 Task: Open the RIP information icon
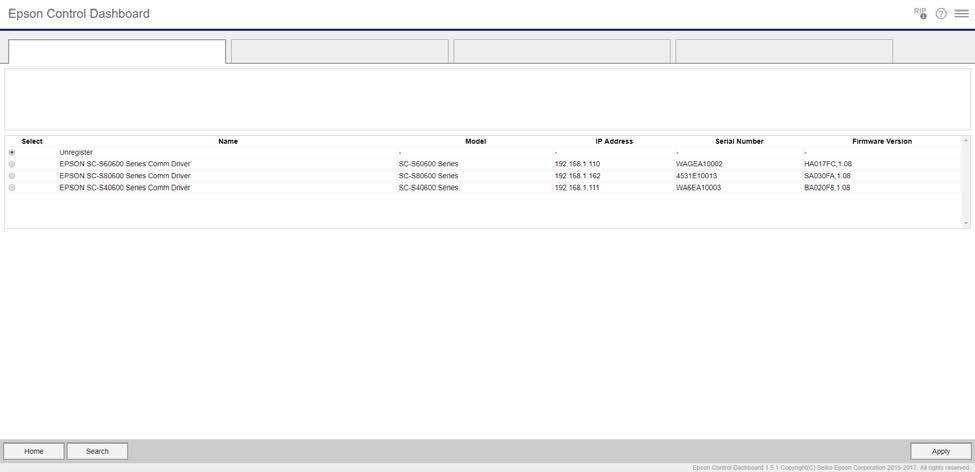click(920, 13)
